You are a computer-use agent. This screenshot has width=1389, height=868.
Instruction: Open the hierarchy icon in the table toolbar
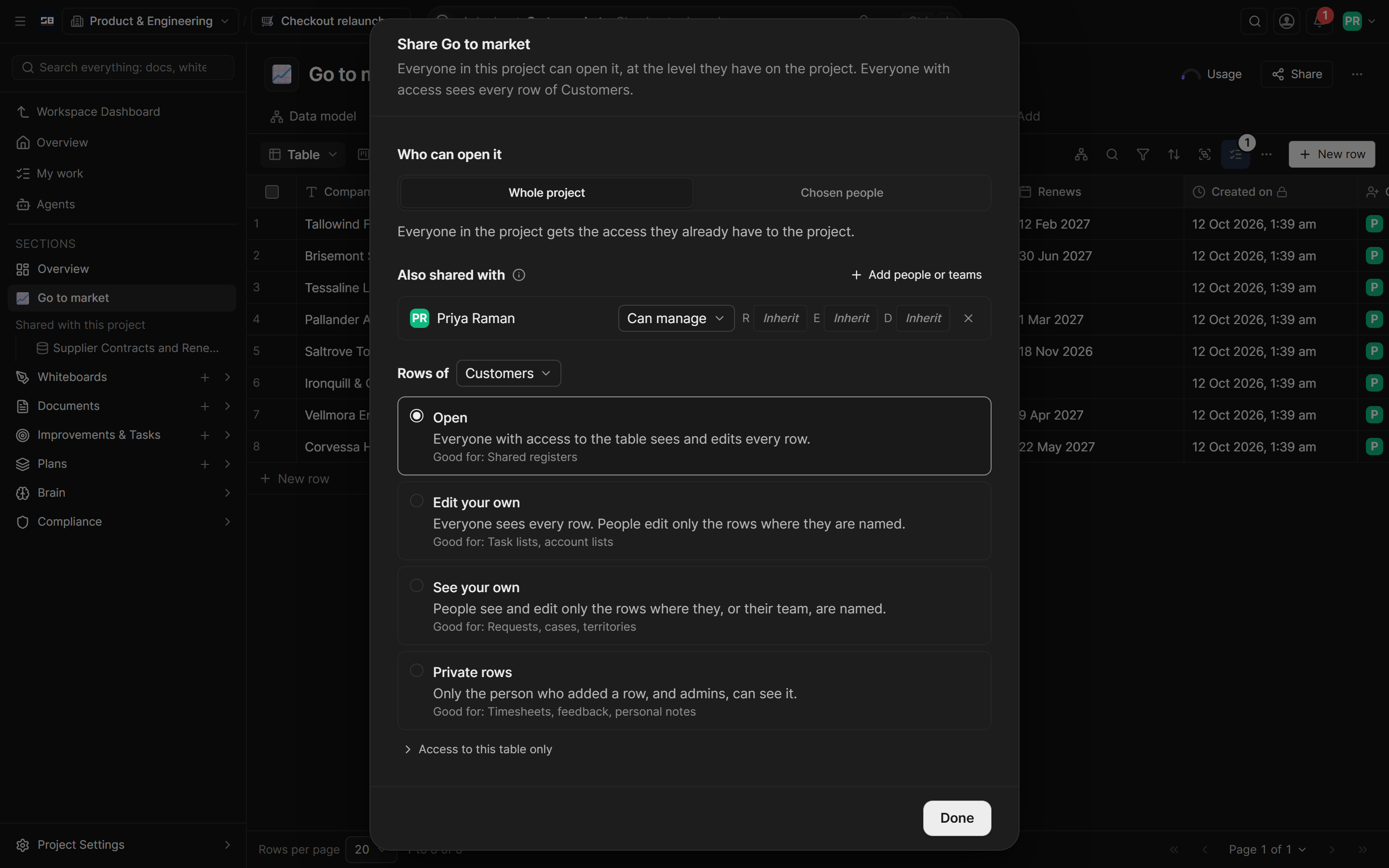[1081, 154]
